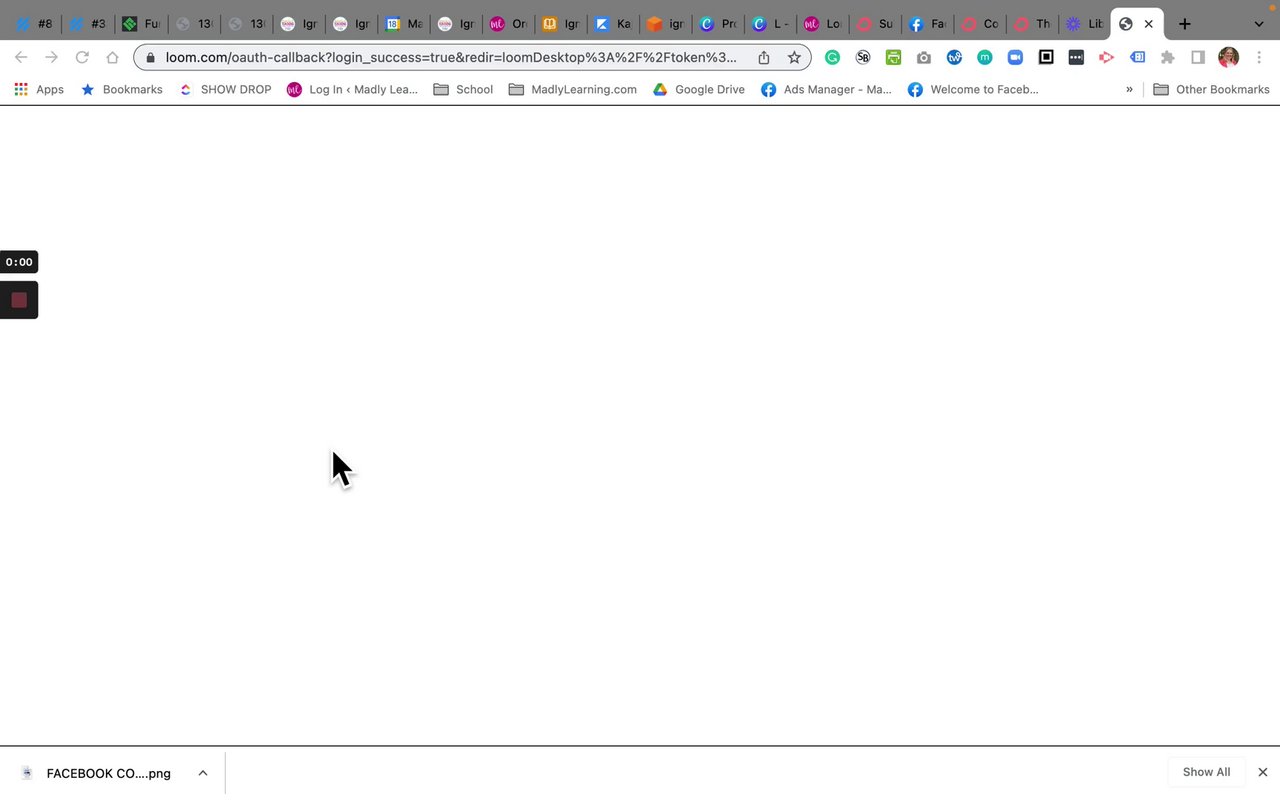Viewport: 1280px width, 800px height.
Task: Switch to the #8 tab
Action: 34,24
